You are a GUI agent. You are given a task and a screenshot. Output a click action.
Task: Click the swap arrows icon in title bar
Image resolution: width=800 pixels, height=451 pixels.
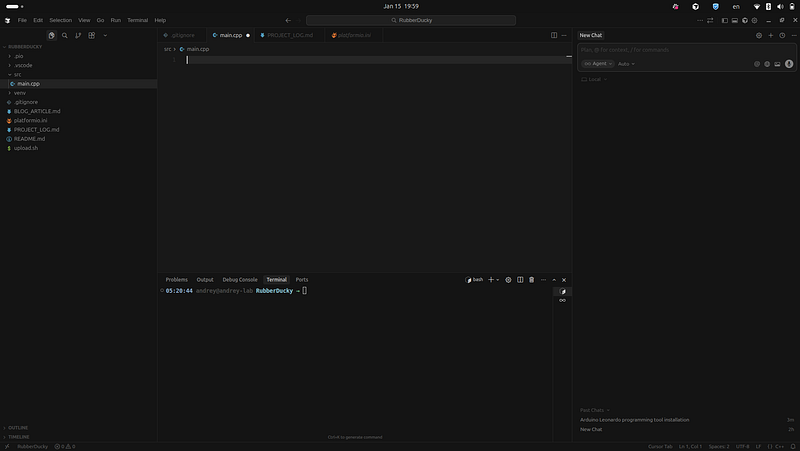pos(710,20)
